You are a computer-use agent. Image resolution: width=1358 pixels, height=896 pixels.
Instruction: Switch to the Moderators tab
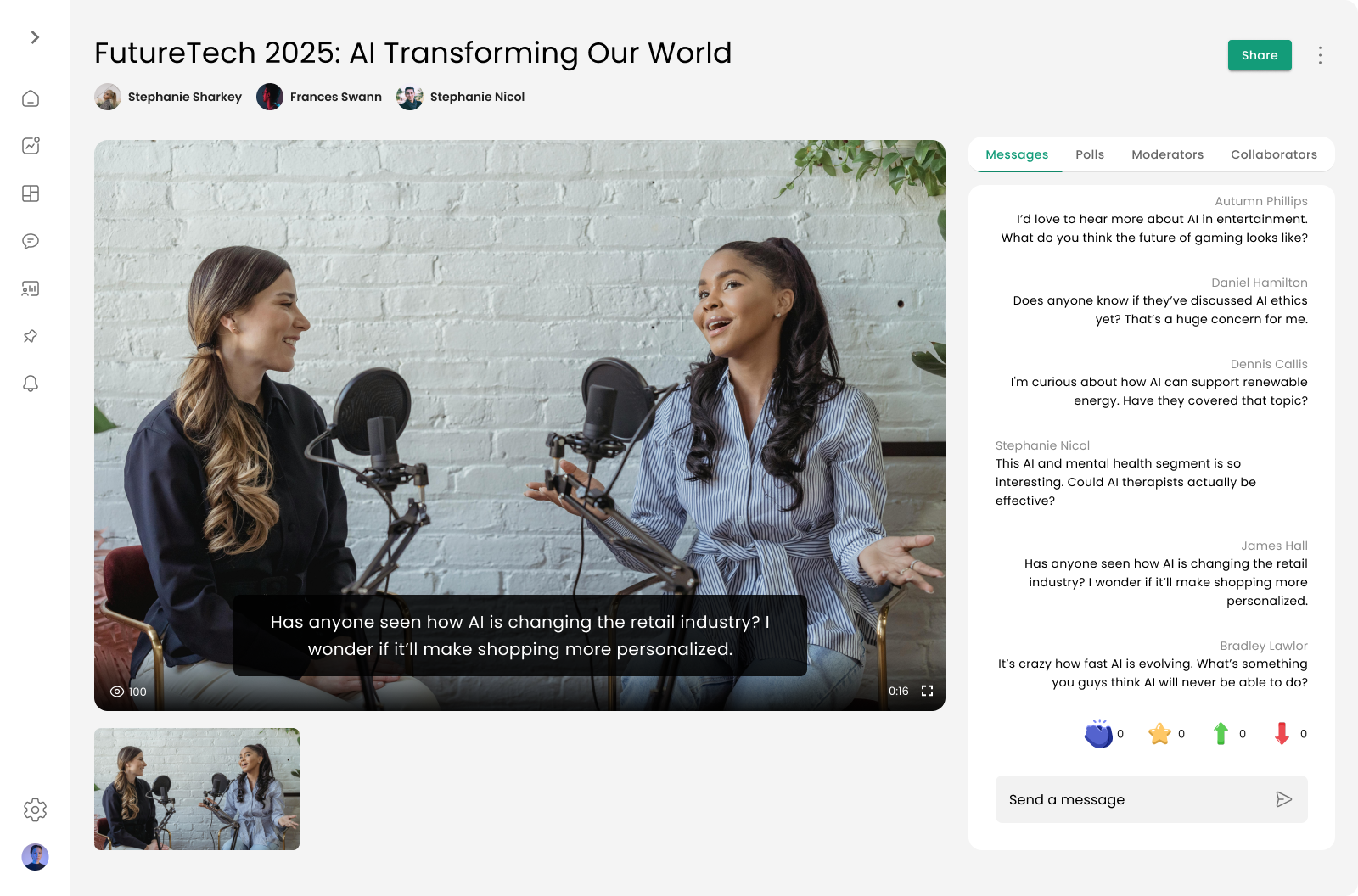point(1167,154)
